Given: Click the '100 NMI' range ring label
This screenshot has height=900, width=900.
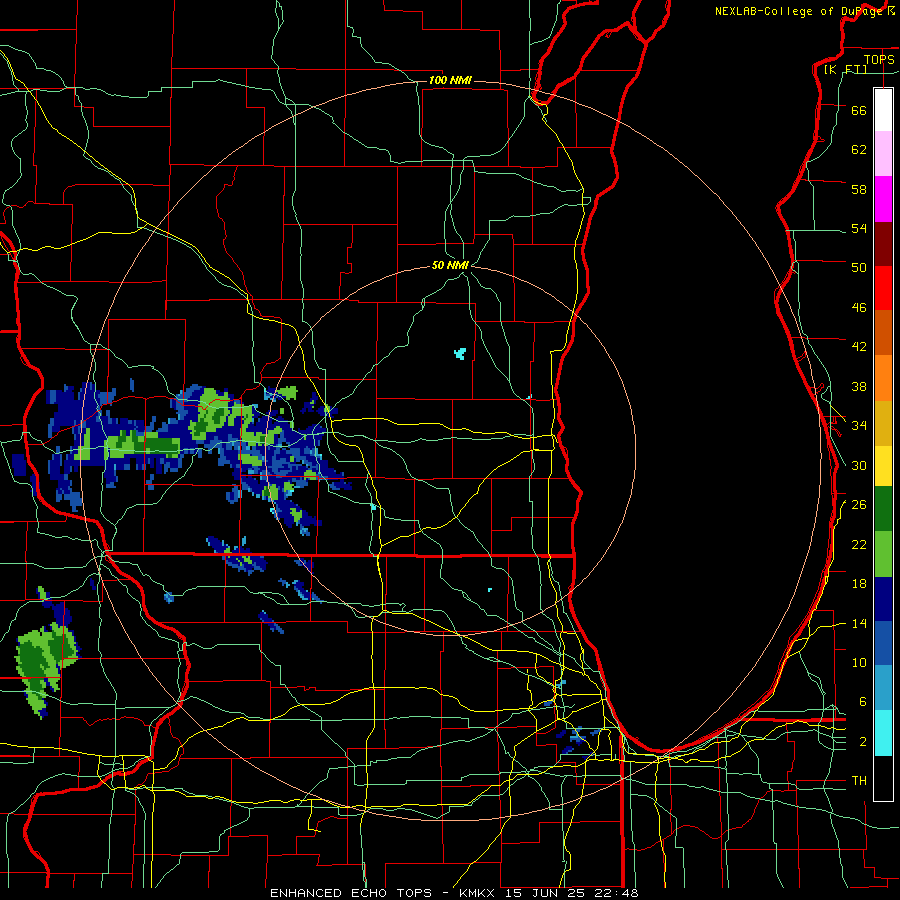Looking at the screenshot, I should tap(450, 80).
